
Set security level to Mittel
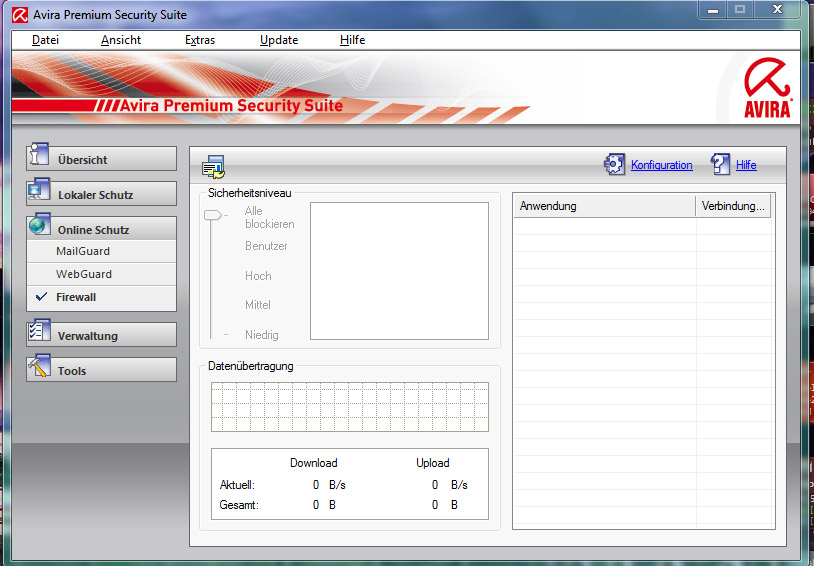coord(257,305)
